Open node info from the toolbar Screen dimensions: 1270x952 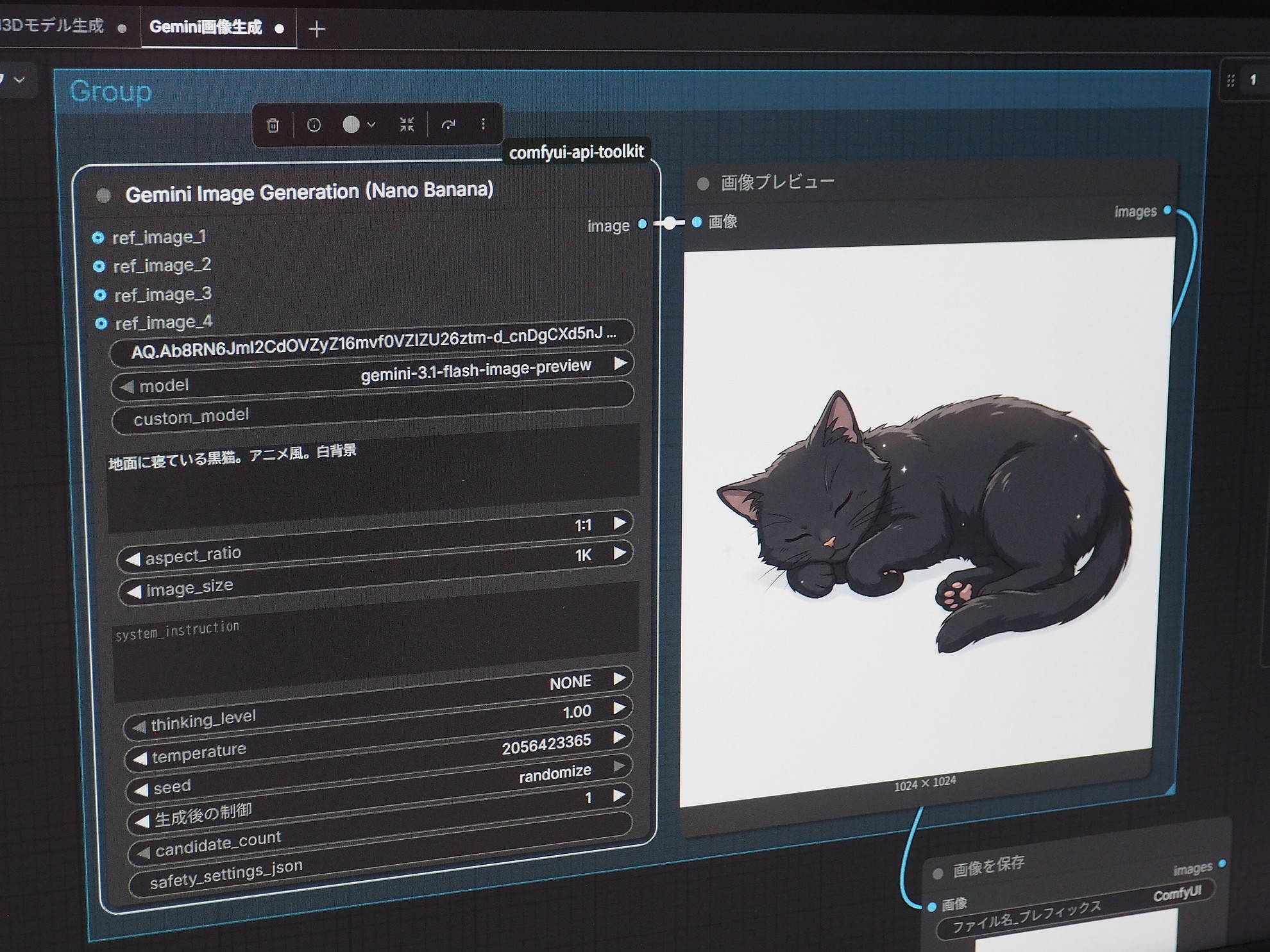314,125
